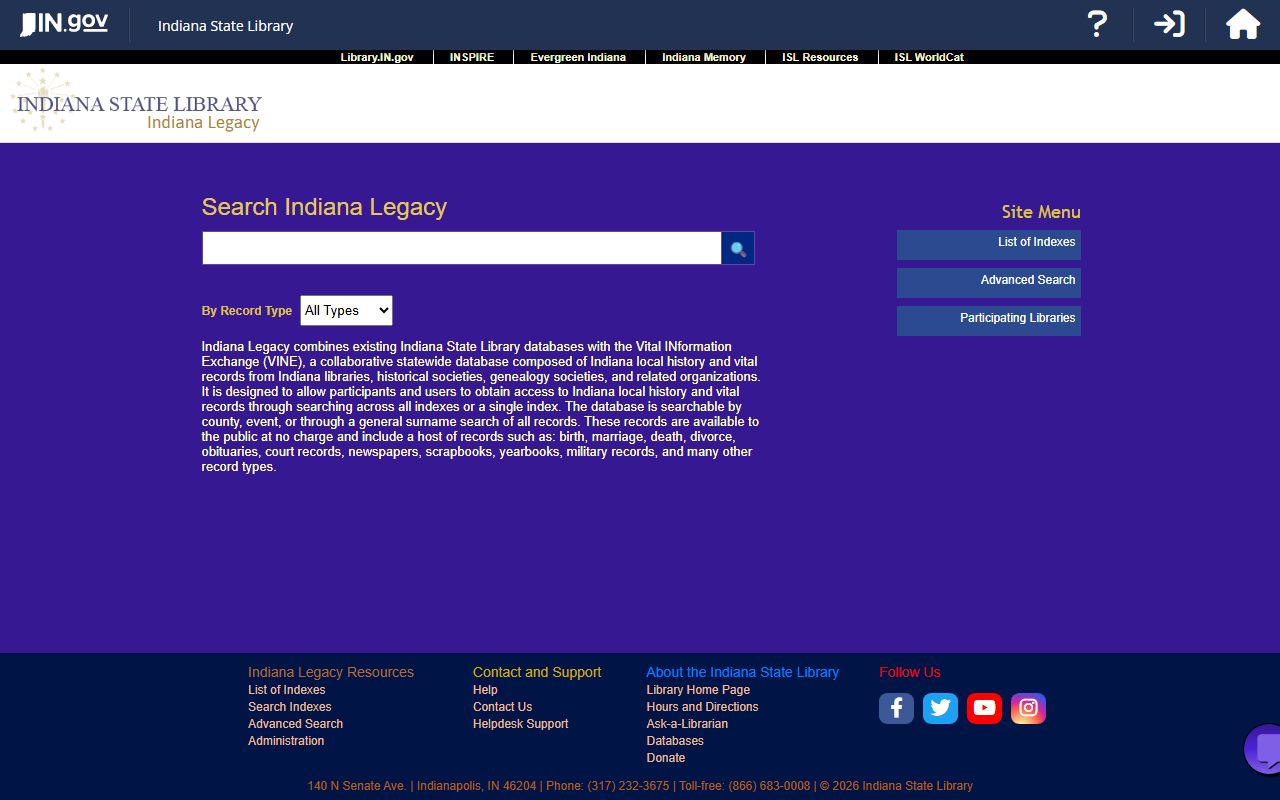1280x800 pixels.
Task: Open ISL Resources in top nav
Action: pyautogui.click(x=820, y=57)
